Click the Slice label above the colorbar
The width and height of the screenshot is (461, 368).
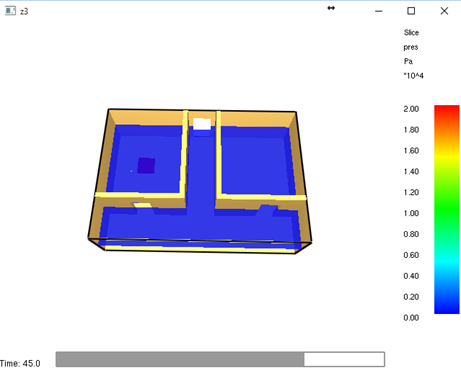point(411,33)
